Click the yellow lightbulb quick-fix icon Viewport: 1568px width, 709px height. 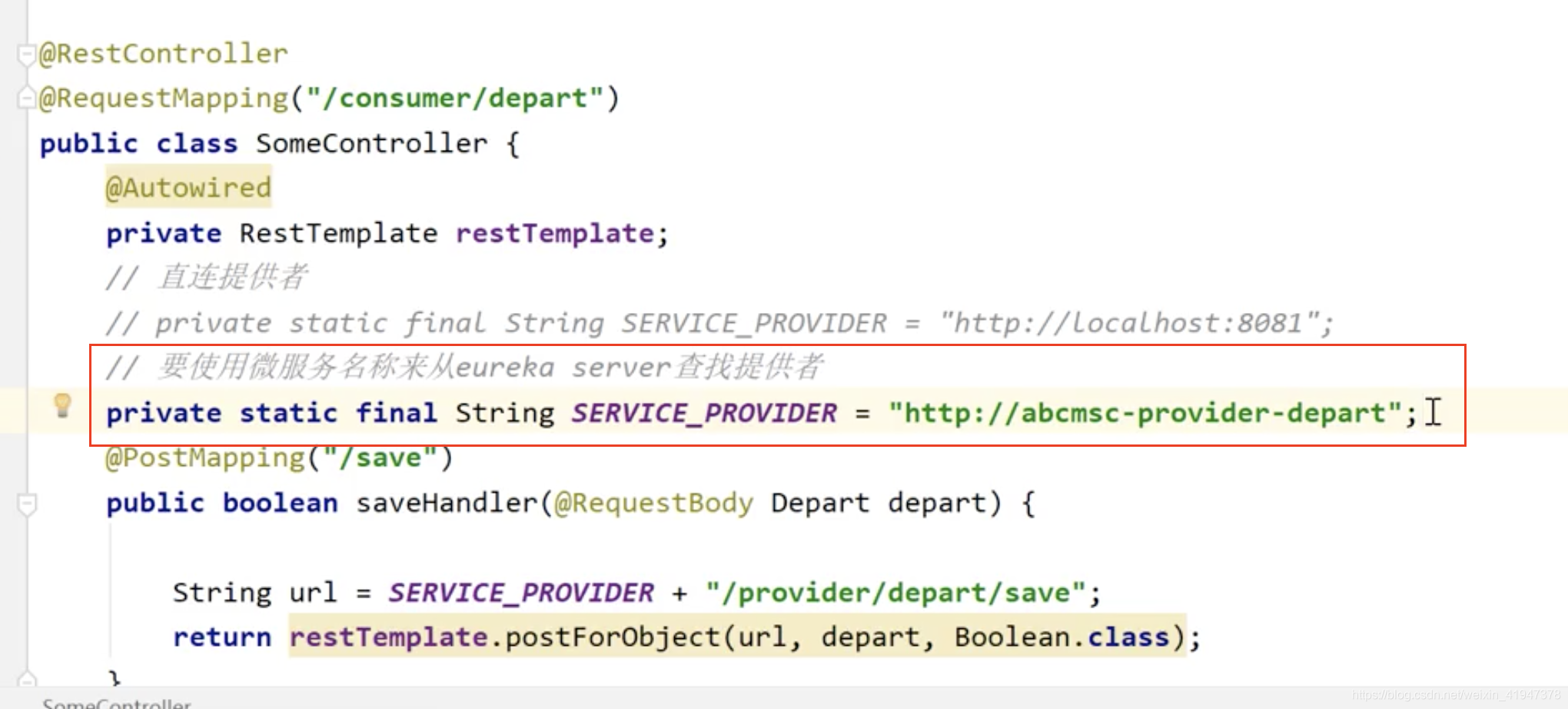click(63, 405)
